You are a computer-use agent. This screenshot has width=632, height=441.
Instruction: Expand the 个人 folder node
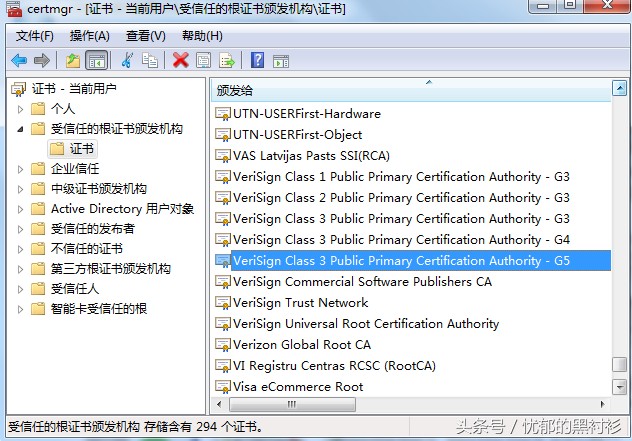coord(21,109)
